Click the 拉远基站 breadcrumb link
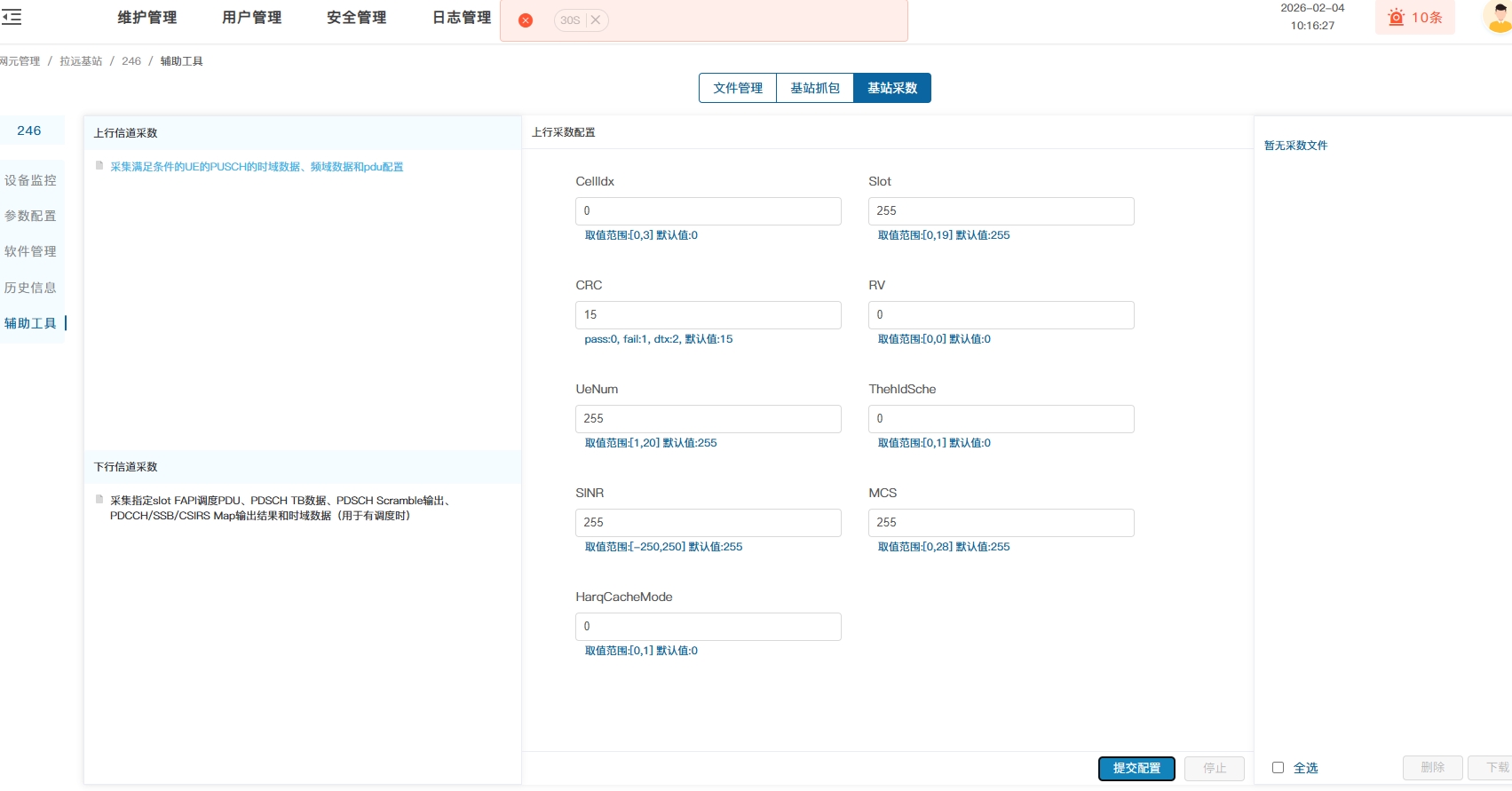The image size is (1512, 791). coord(81,61)
